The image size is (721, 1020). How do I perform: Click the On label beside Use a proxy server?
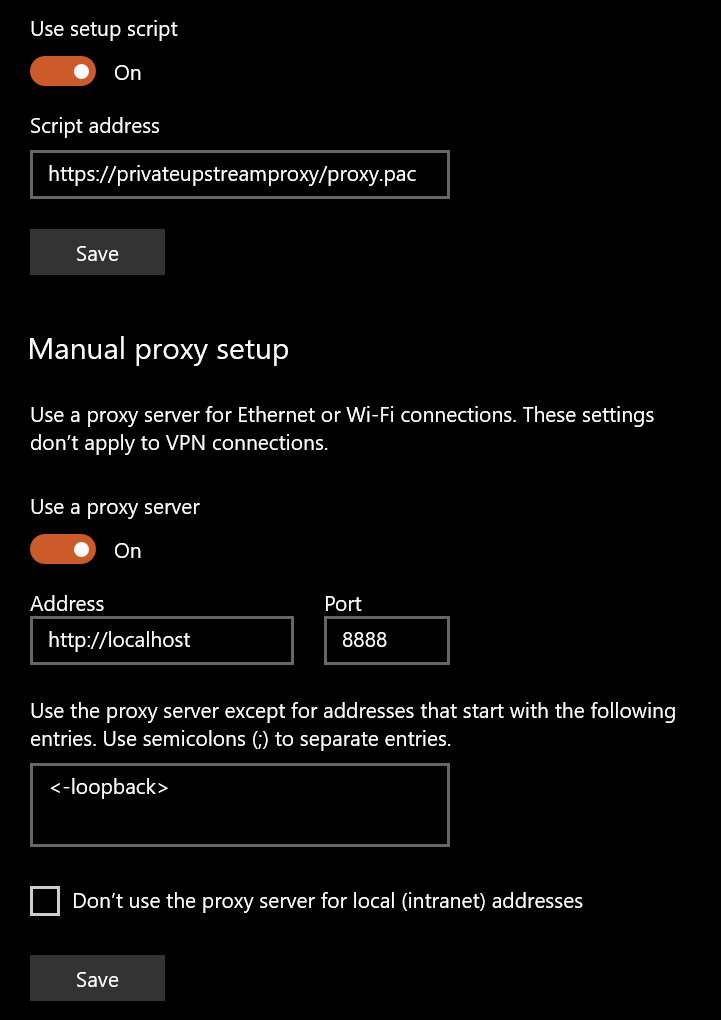tap(127, 550)
